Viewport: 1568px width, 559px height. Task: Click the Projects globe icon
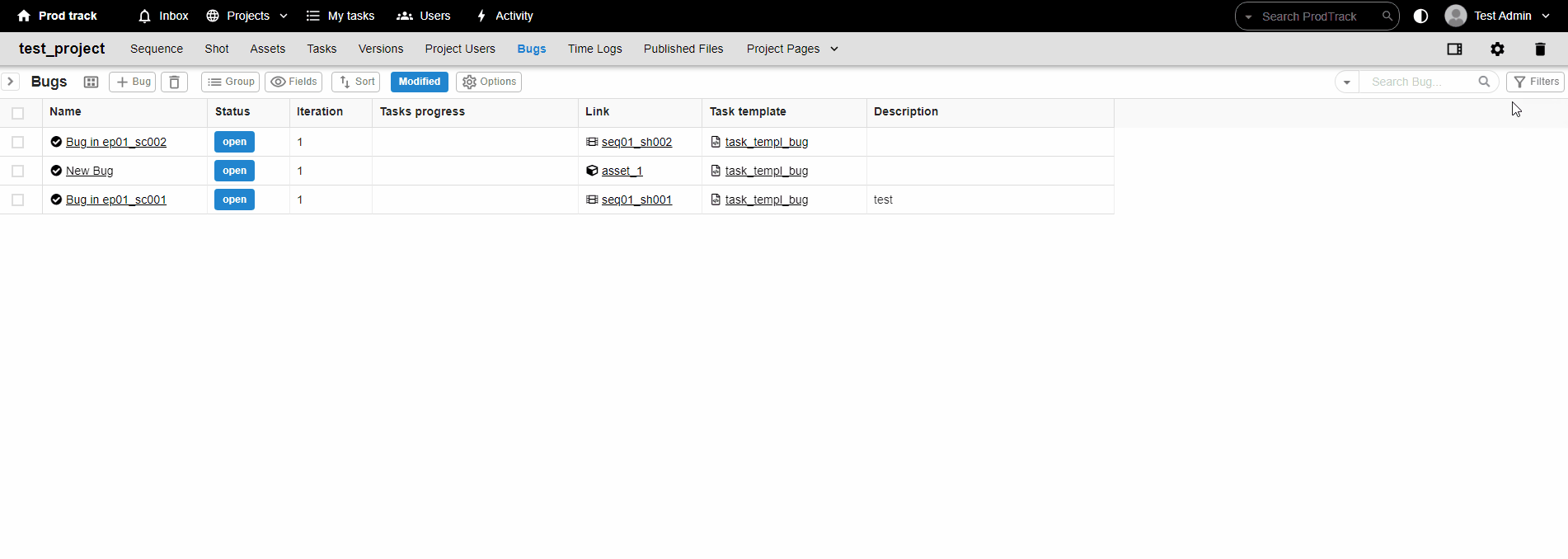pos(213,16)
